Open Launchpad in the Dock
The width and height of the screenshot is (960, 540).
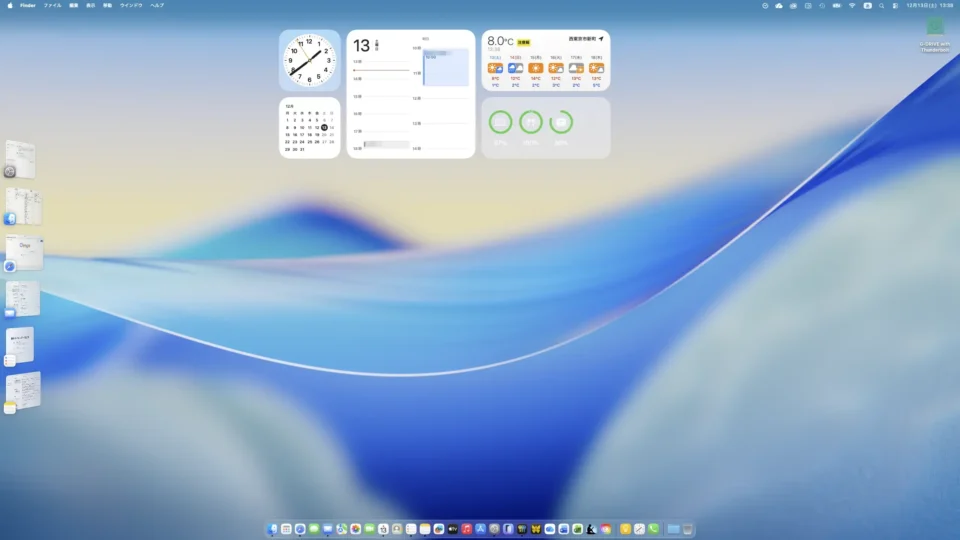tap(286, 529)
